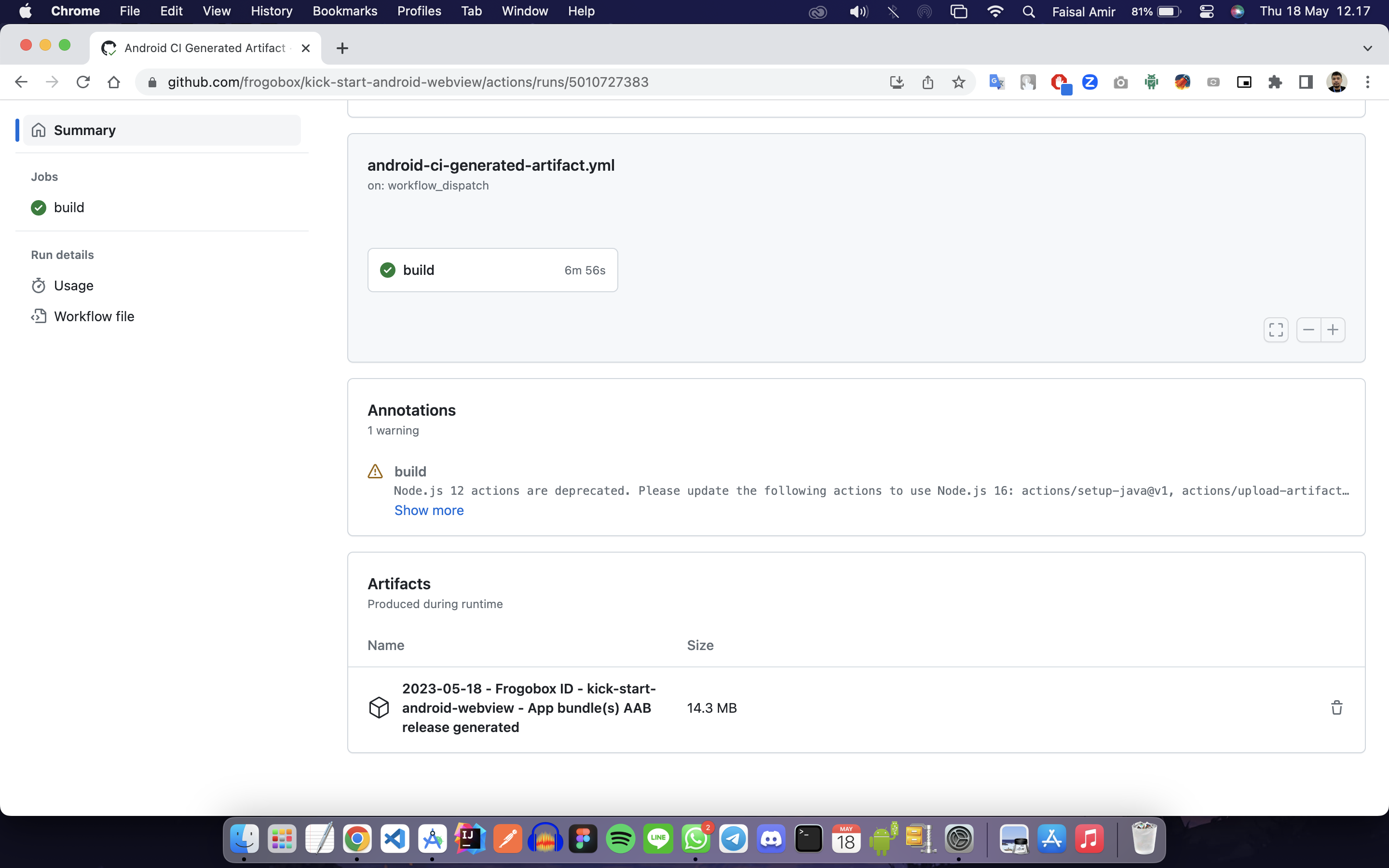Launch Finder from the Dock
1389x868 pixels.
244,839
